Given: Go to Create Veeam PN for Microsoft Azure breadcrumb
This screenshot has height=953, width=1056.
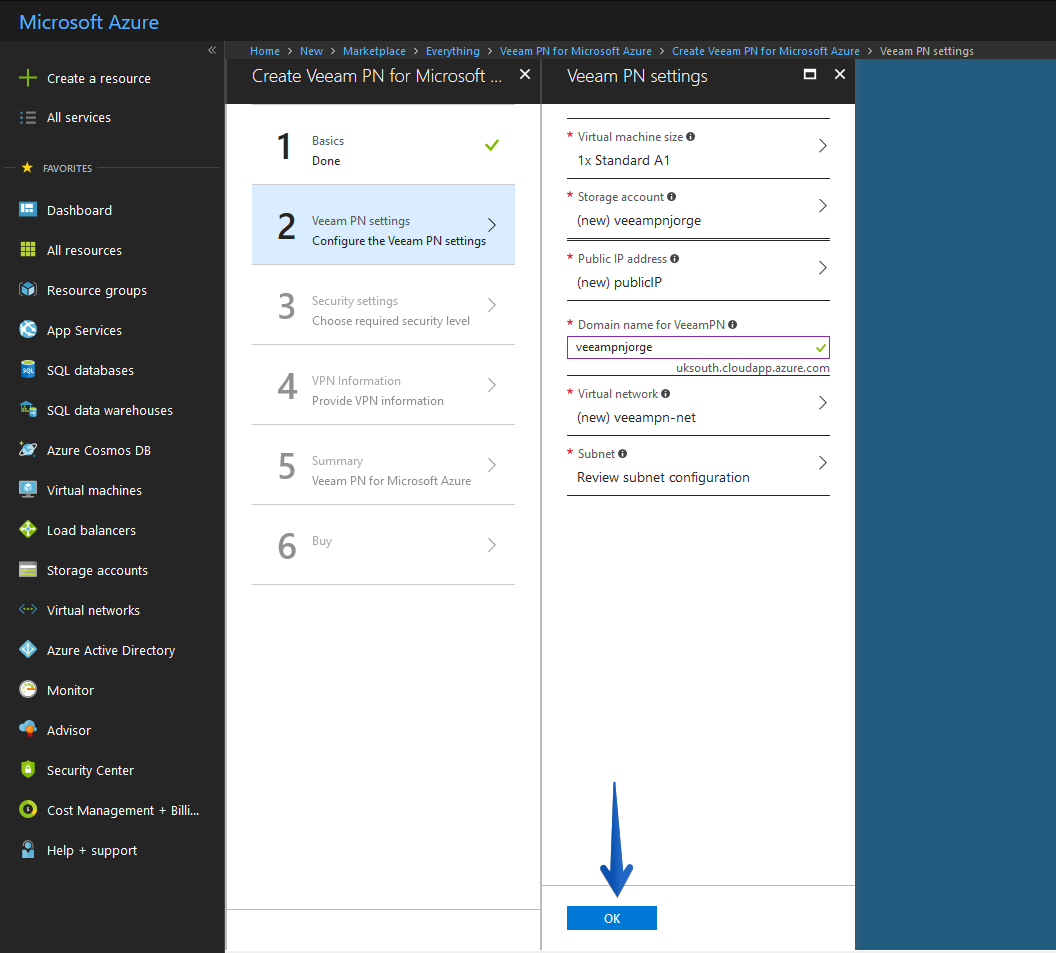Looking at the screenshot, I should [766, 51].
